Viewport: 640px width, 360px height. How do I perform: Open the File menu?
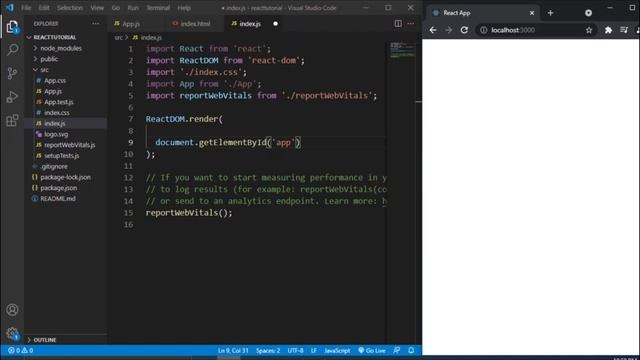click(x=26, y=8)
